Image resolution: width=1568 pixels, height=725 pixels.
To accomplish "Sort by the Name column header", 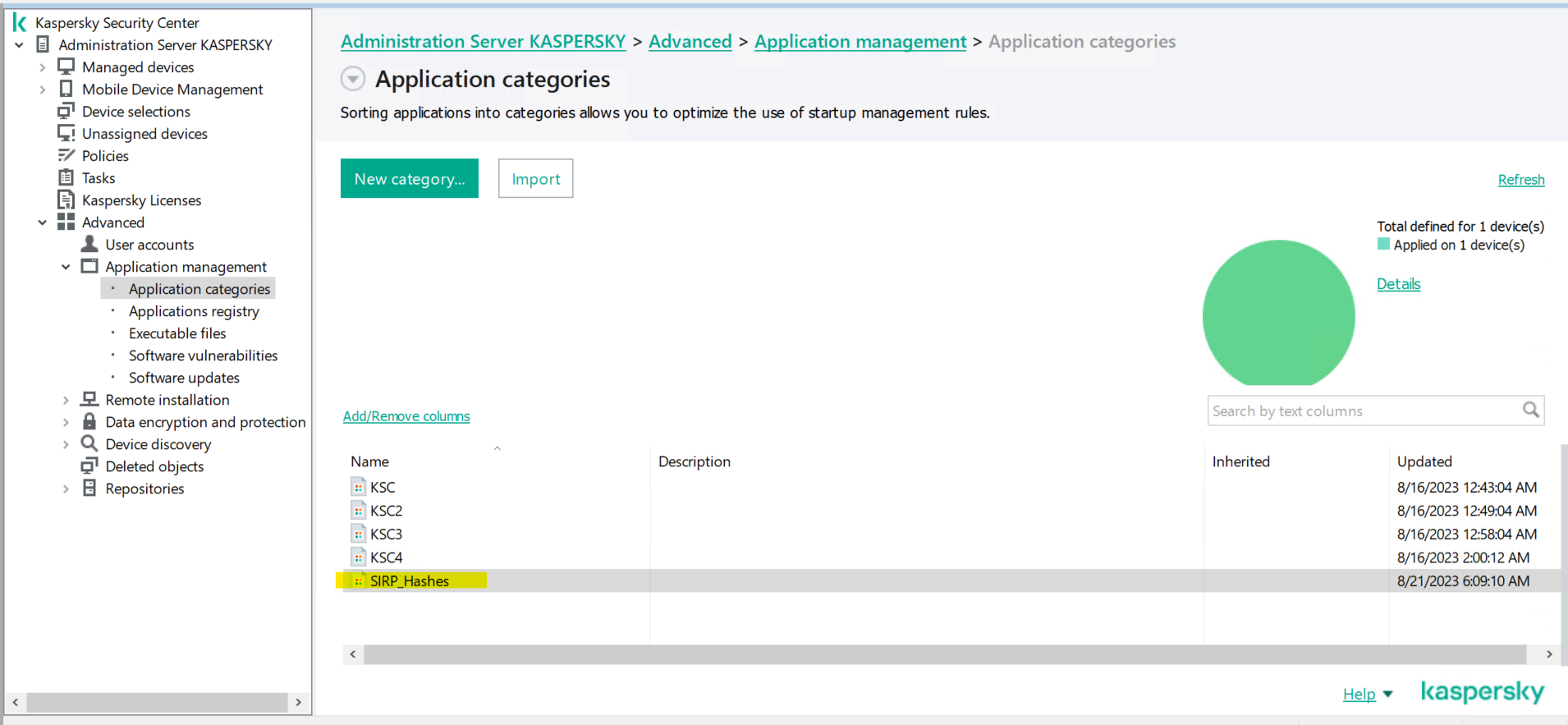I will (369, 461).
